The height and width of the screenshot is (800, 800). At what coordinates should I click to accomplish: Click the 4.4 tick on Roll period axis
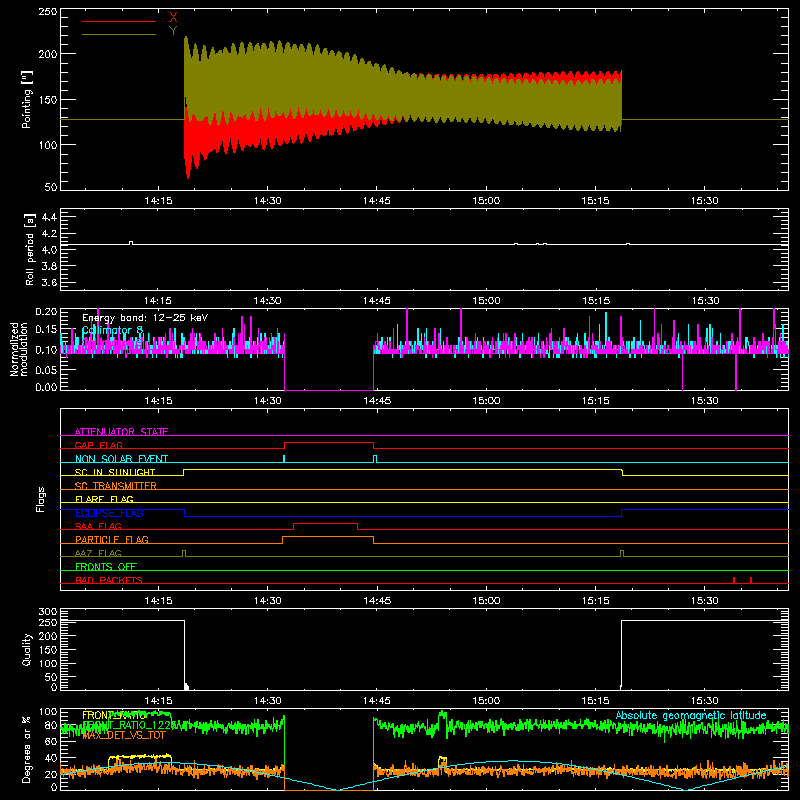[49, 217]
